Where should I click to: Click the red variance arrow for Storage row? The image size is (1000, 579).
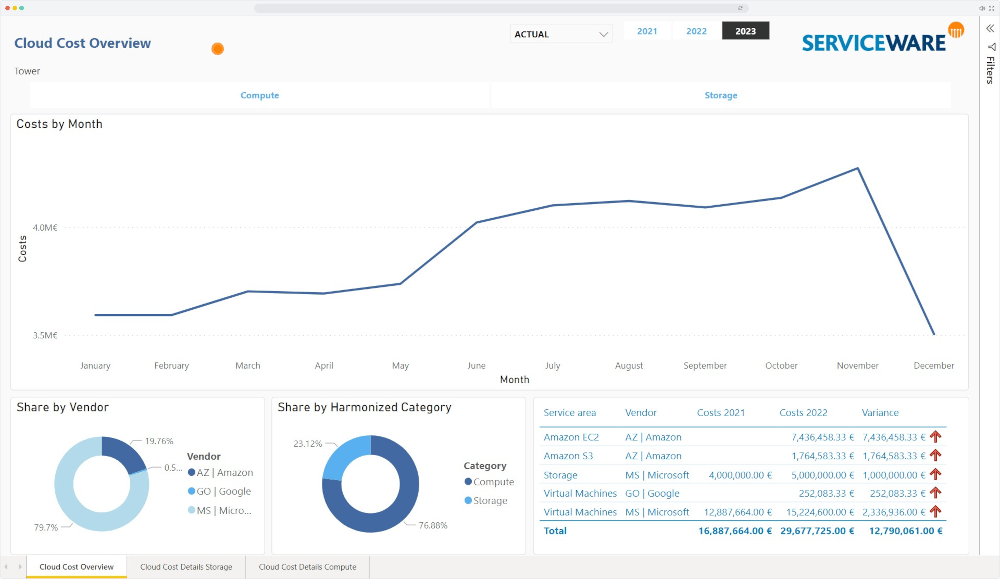(934, 474)
